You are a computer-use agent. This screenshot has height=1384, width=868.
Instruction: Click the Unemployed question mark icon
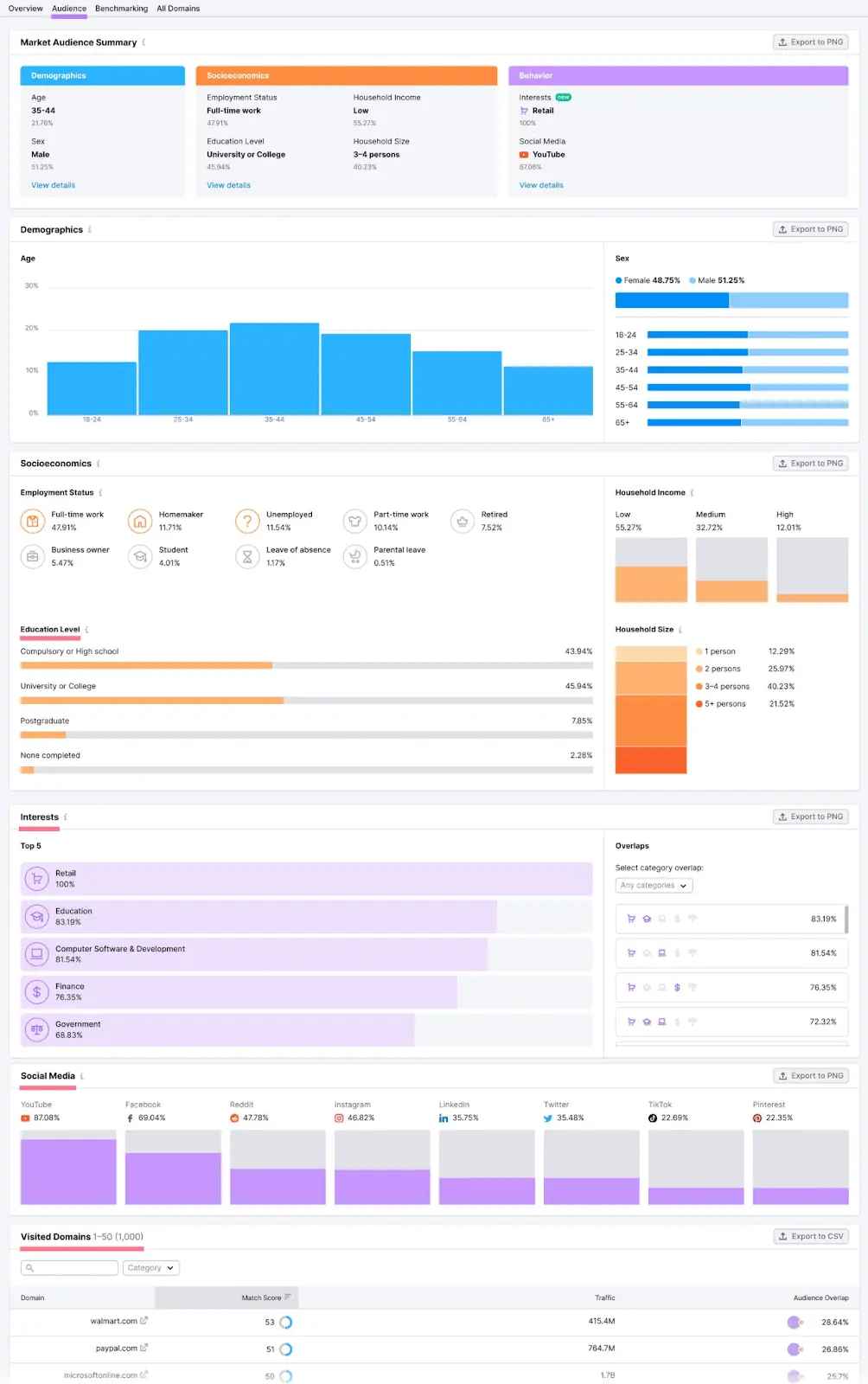pyautogui.click(x=247, y=521)
